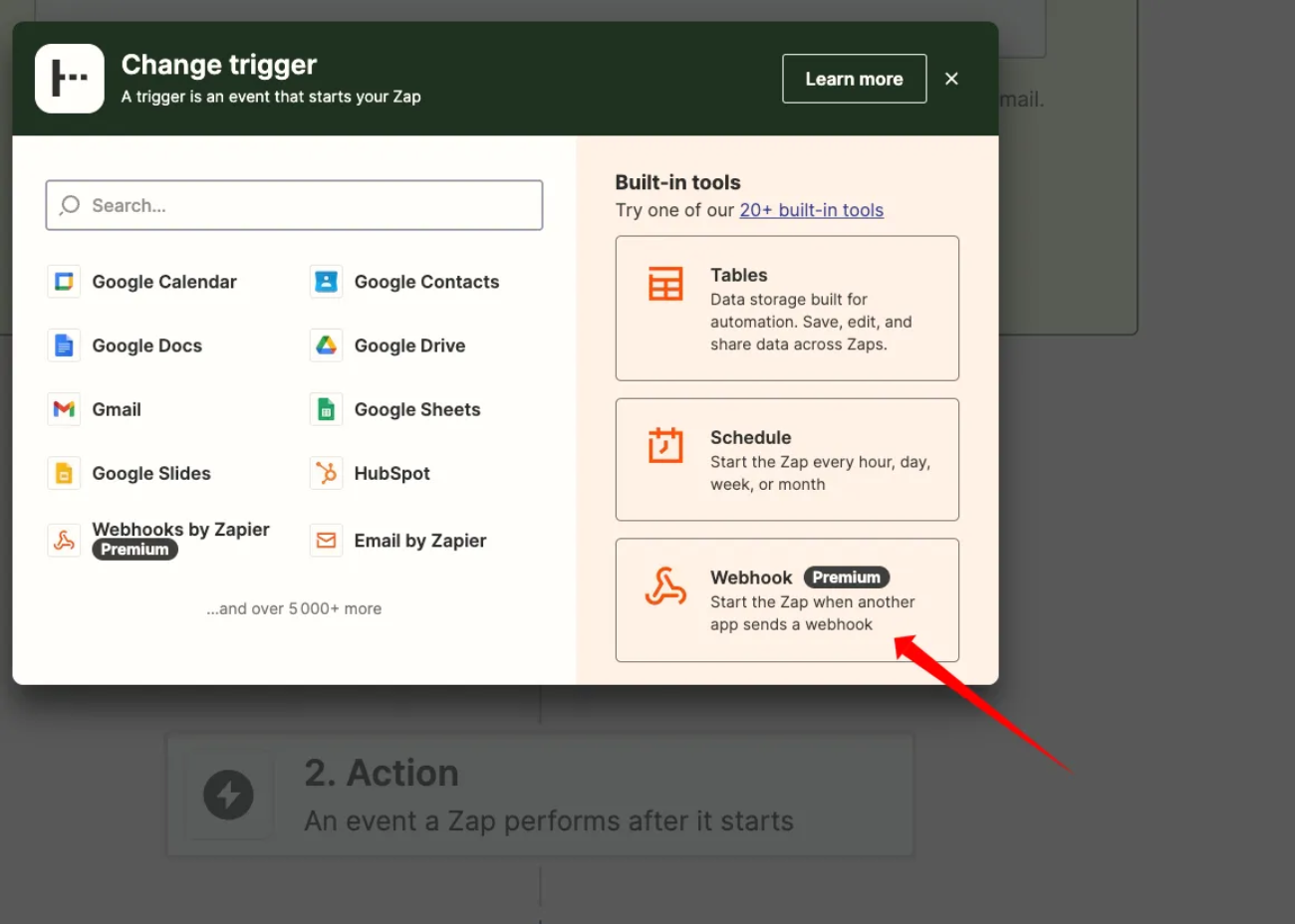This screenshot has height=924, width=1295.
Task: Click the Webhook built-in tool title
Action: [x=751, y=577]
